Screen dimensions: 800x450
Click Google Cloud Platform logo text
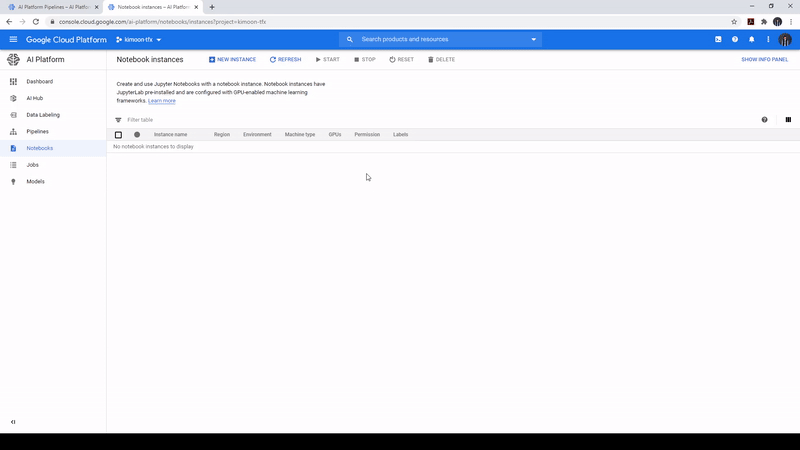[x=66, y=39]
